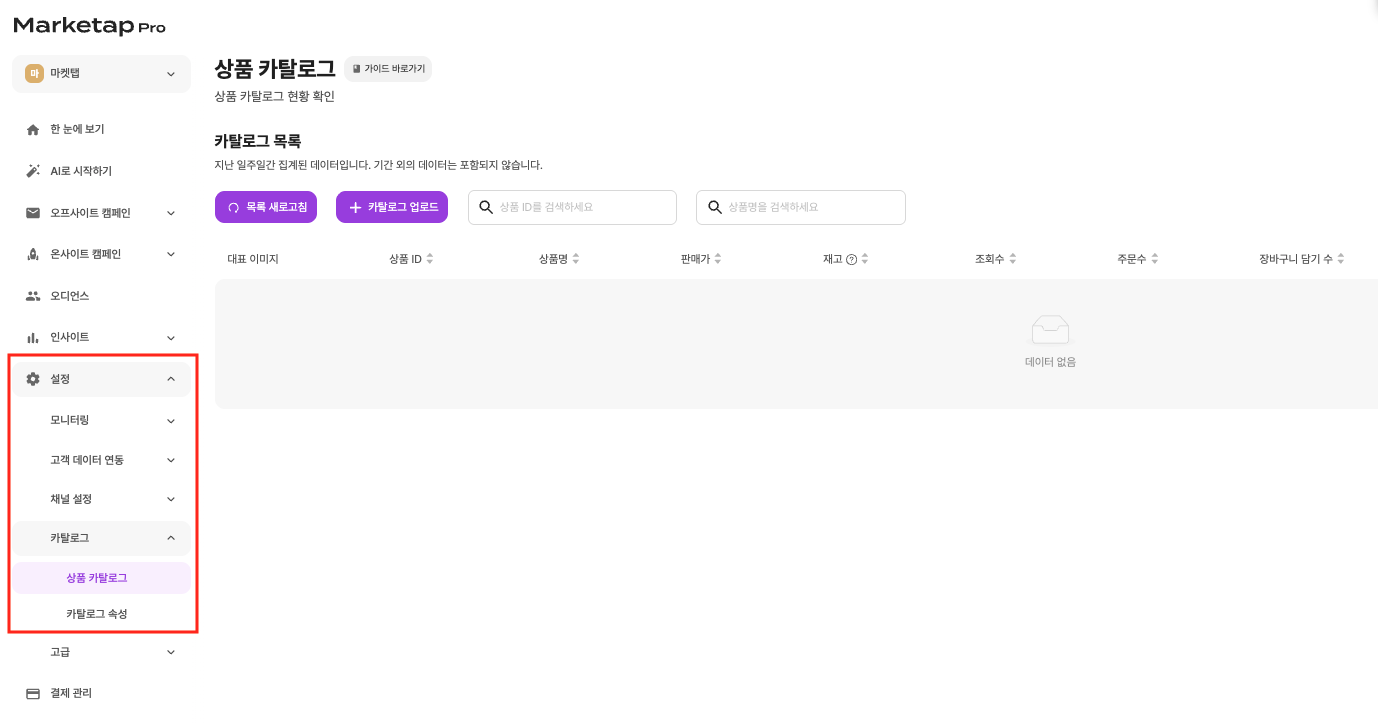Image resolution: width=1378 pixels, height=724 pixels.
Task: Sort the table by 조회수 column
Action: (x=1012, y=259)
